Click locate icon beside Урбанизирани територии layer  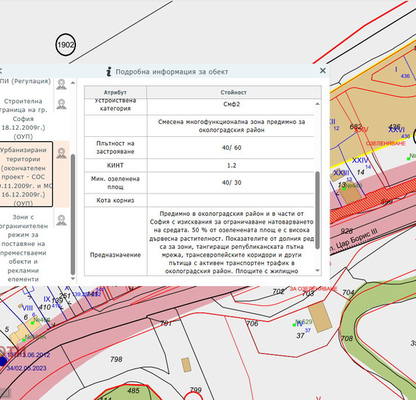[61, 153]
